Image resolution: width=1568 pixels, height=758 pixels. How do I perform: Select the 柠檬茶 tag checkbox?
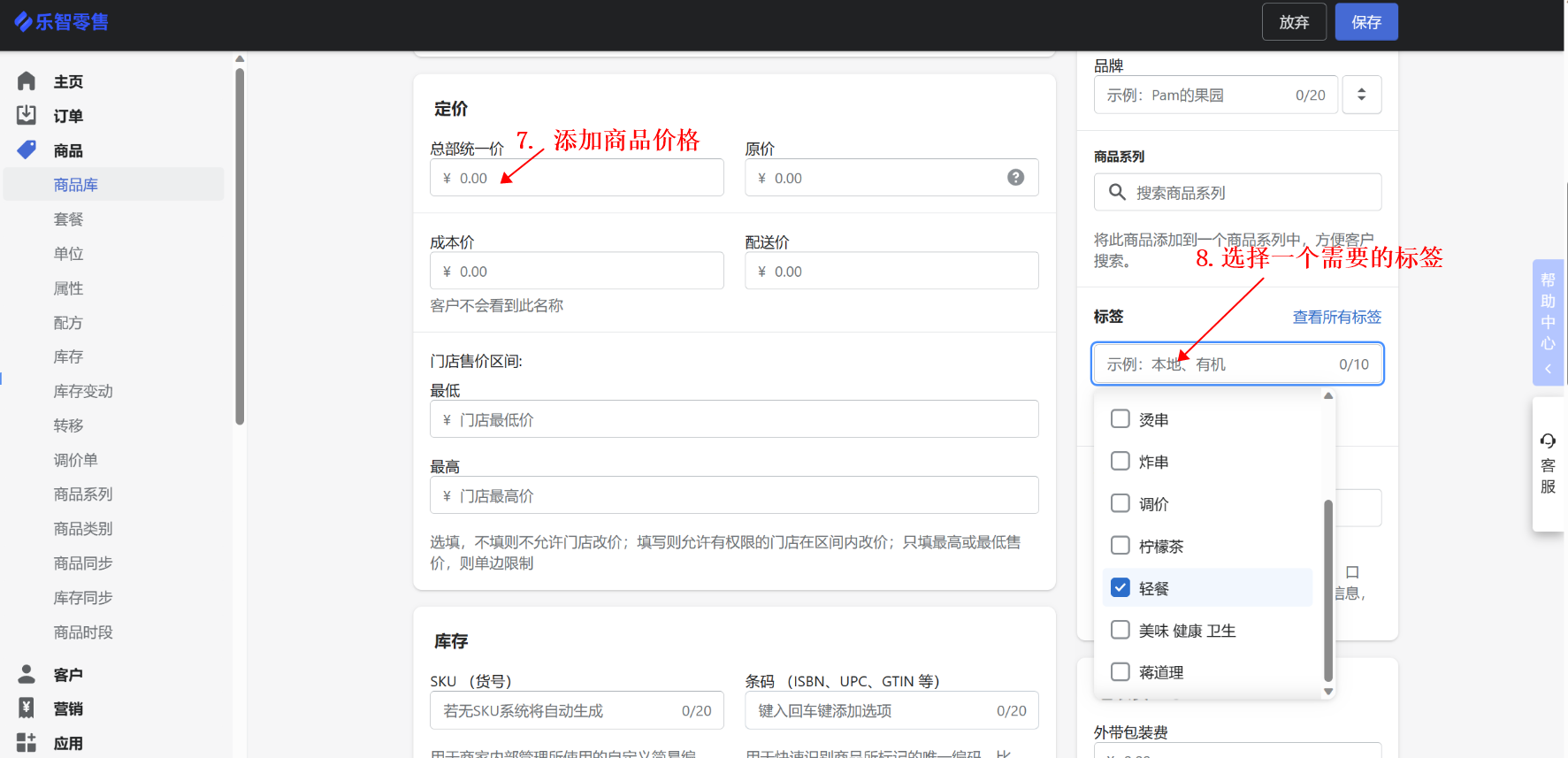(x=1121, y=545)
